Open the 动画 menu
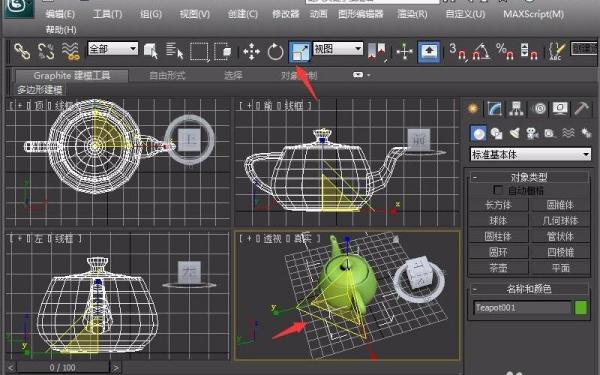600x375 pixels. coord(318,15)
